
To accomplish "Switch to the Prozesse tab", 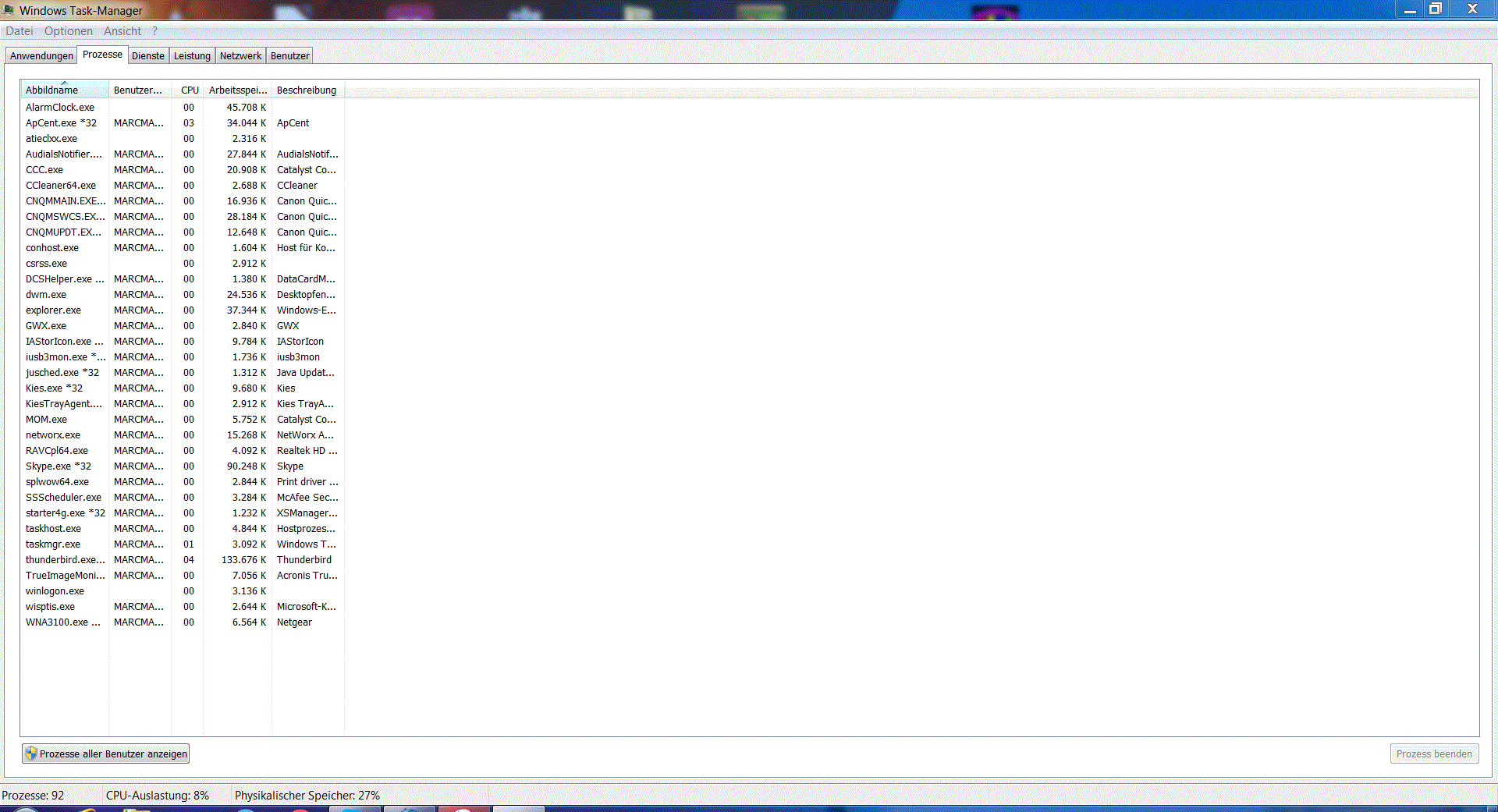I will click(x=102, y=55).
